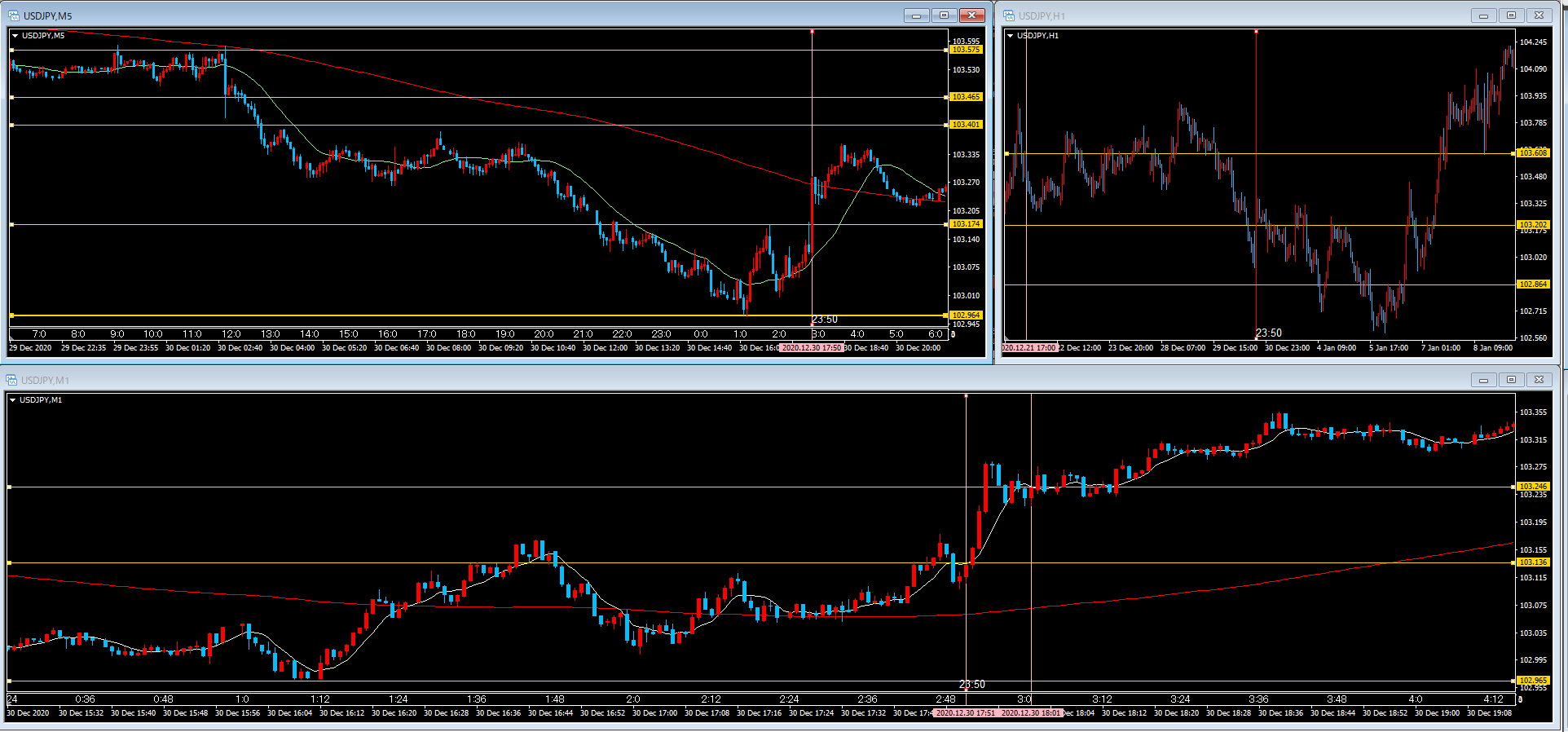Screen dimensions: 1568x732
Task: Click the 103.136 yellow price tag in M1
Action: pos(1533,562)
